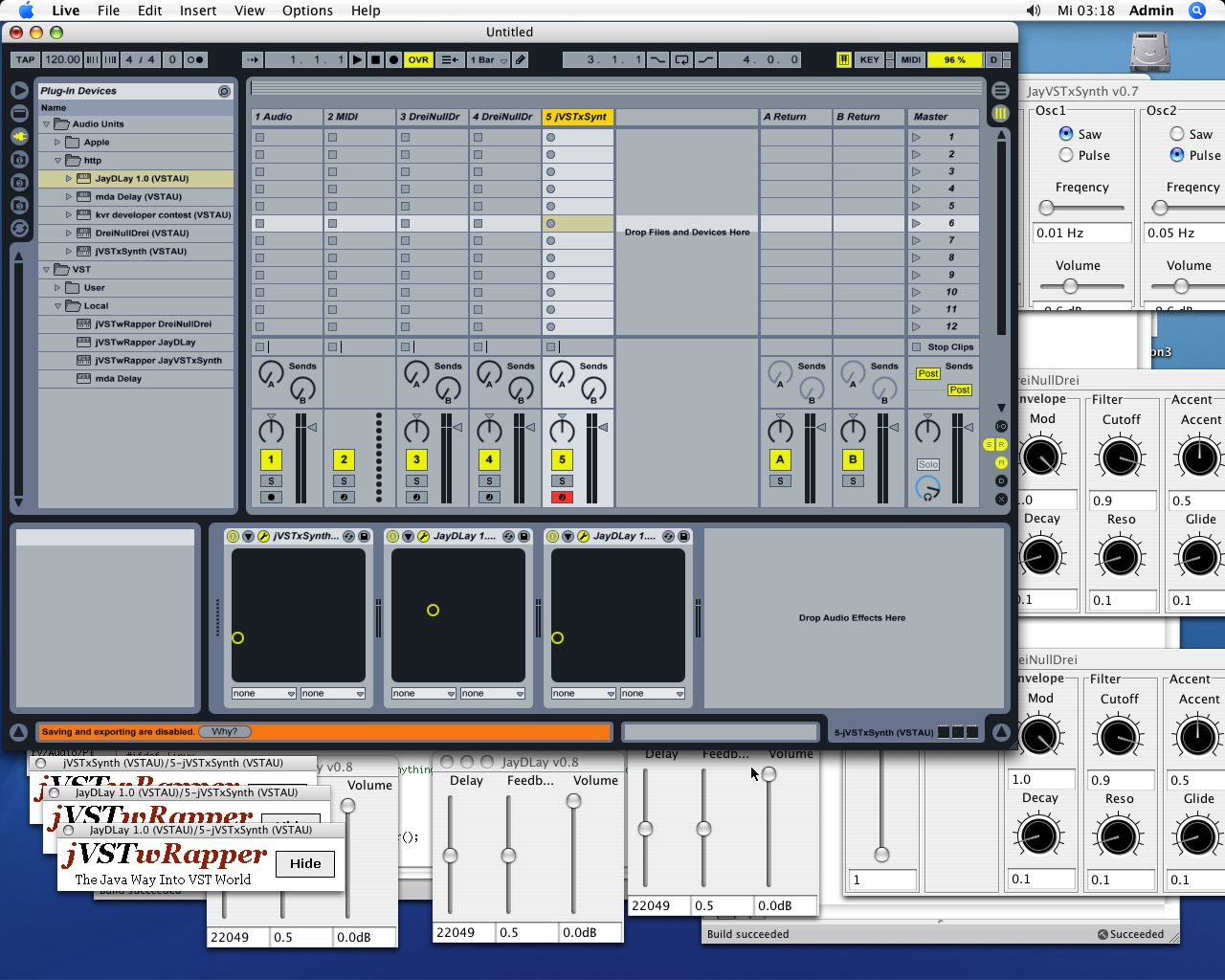
Task: Open the 1 Bar quantization dropdown
Action: pyautogui.click(x=488, y=59)
